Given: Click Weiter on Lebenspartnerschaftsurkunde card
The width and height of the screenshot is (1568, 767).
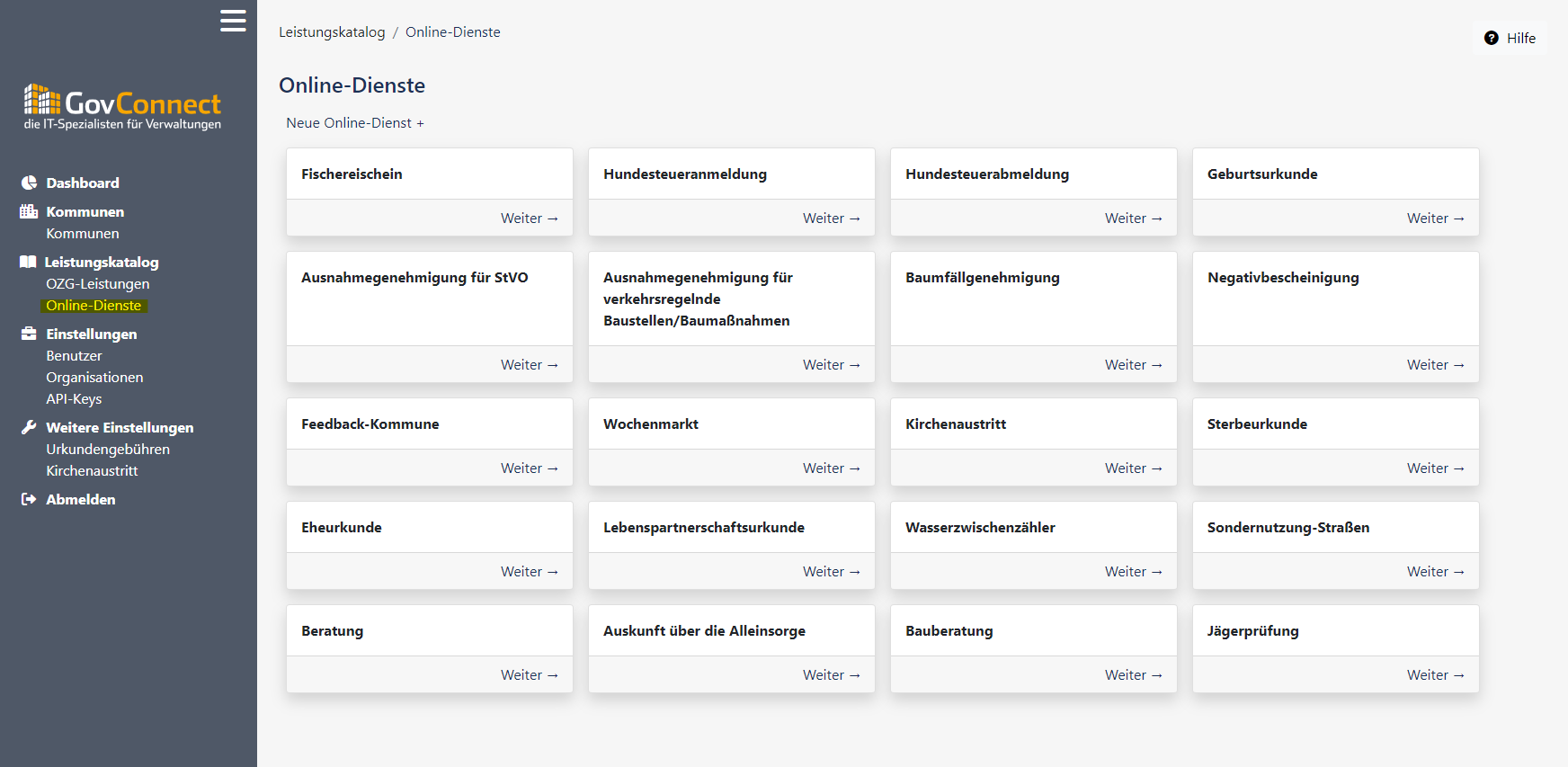Looking at the screenshot, I should [832, 571].
